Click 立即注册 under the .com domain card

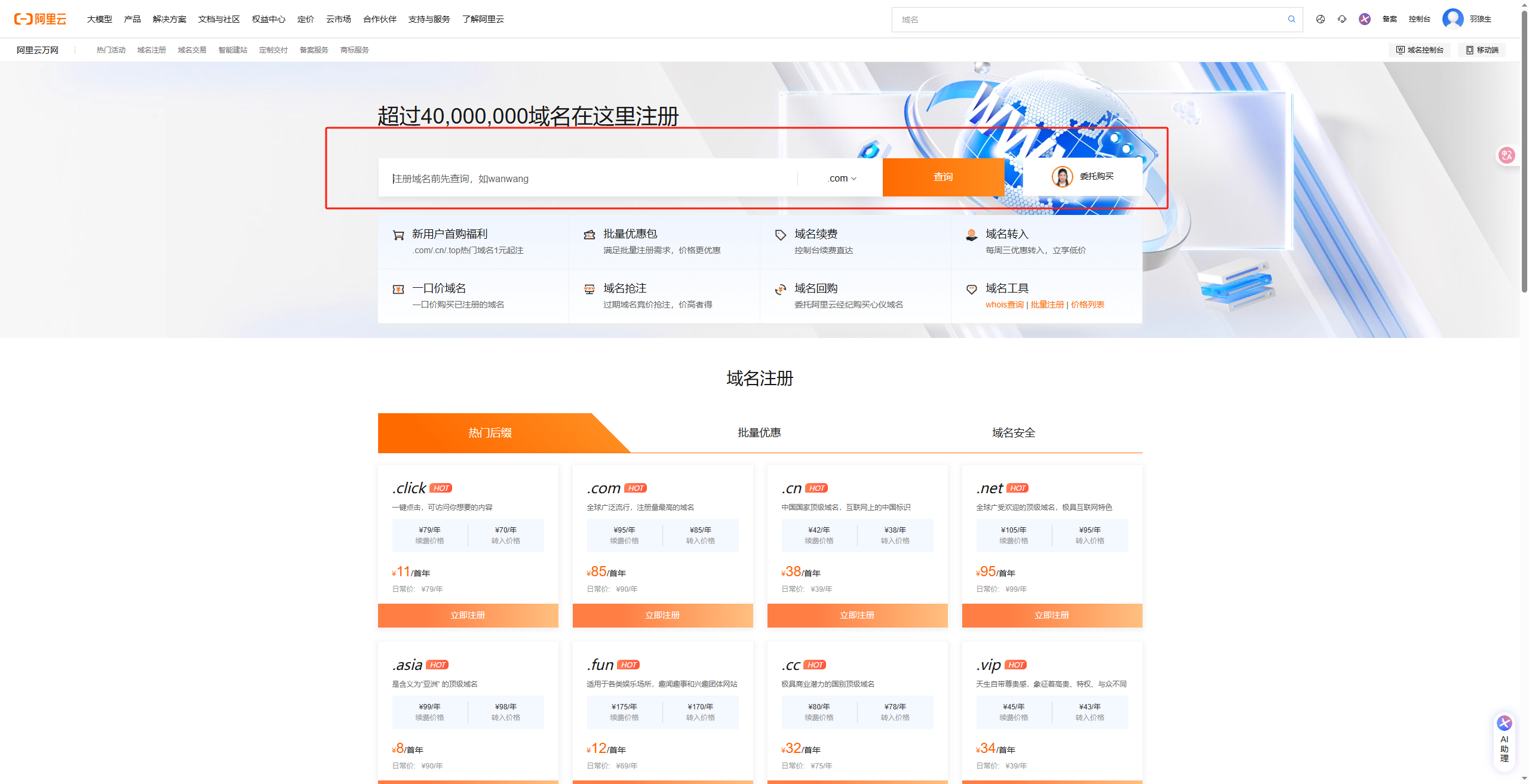[x=662, y=615]
